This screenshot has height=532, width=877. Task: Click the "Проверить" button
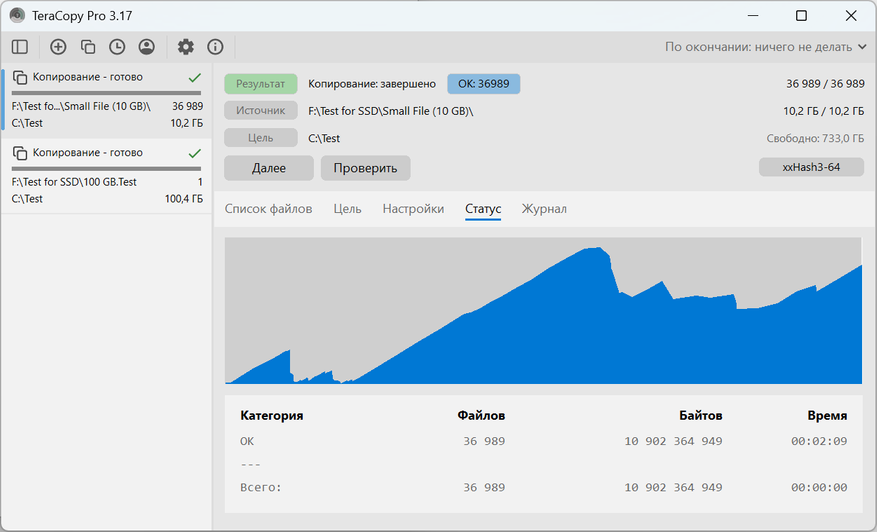[x=365, y=168]
